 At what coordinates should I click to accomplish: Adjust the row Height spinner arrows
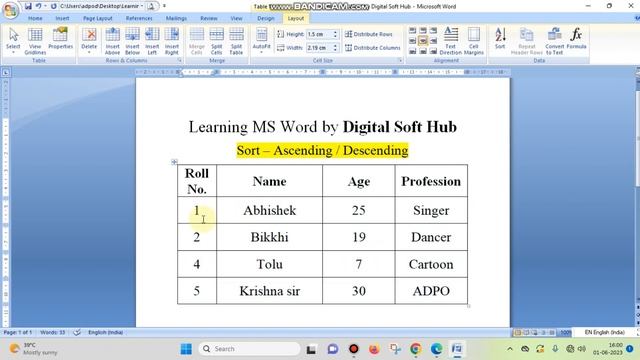point(336,34)
